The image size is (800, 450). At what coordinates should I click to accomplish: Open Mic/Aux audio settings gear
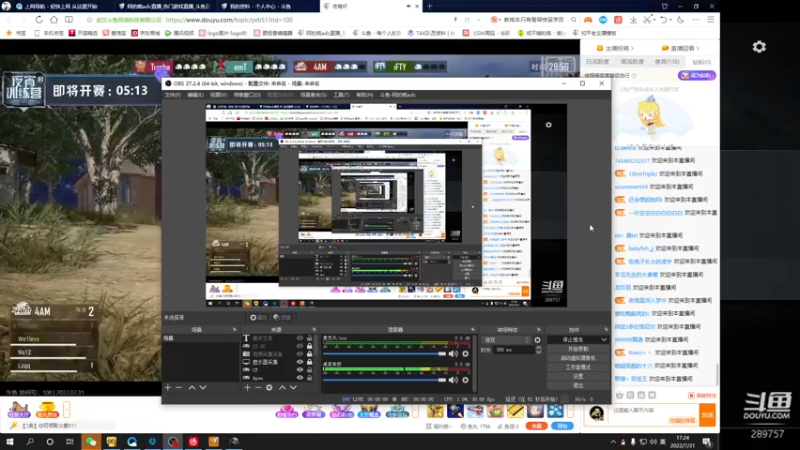[x=465, y=354]
